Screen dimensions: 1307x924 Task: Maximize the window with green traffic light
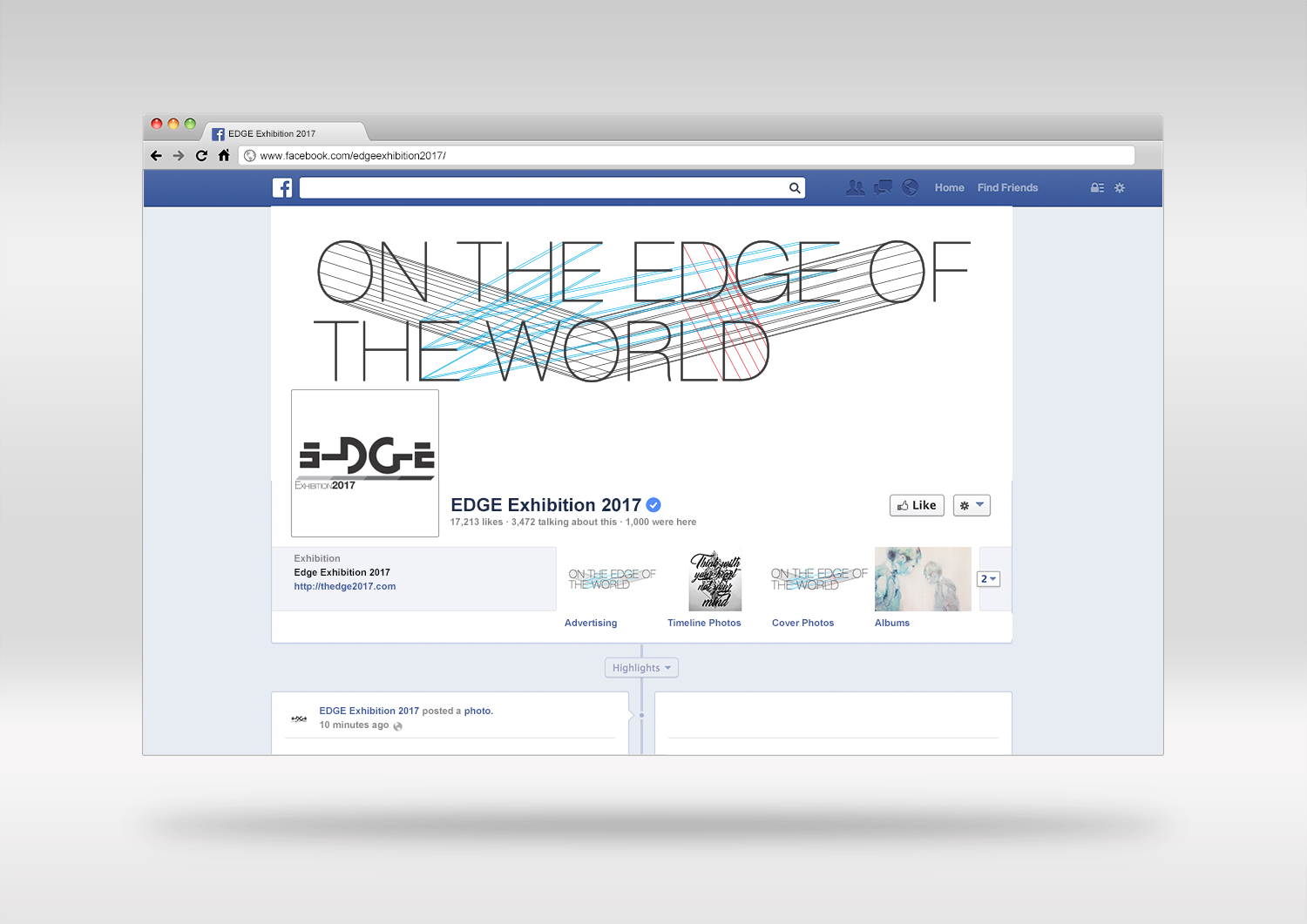[190, 124]
